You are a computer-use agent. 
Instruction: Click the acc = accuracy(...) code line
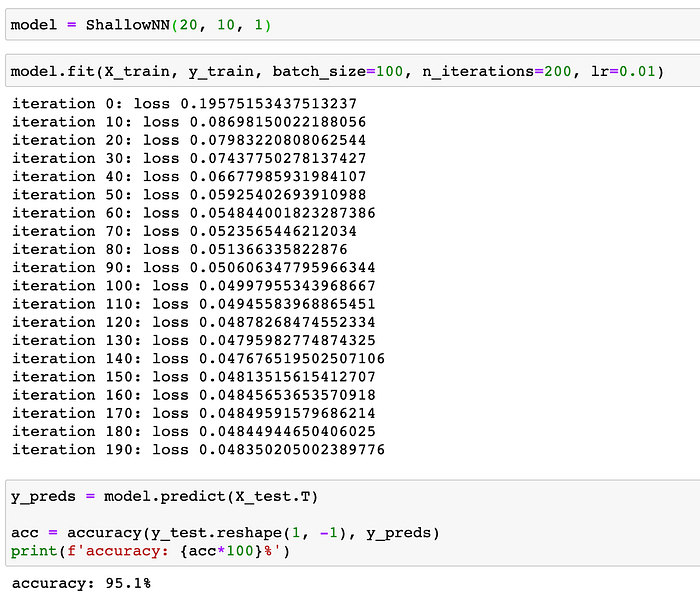pyautogui.click(x=225, y=533)
